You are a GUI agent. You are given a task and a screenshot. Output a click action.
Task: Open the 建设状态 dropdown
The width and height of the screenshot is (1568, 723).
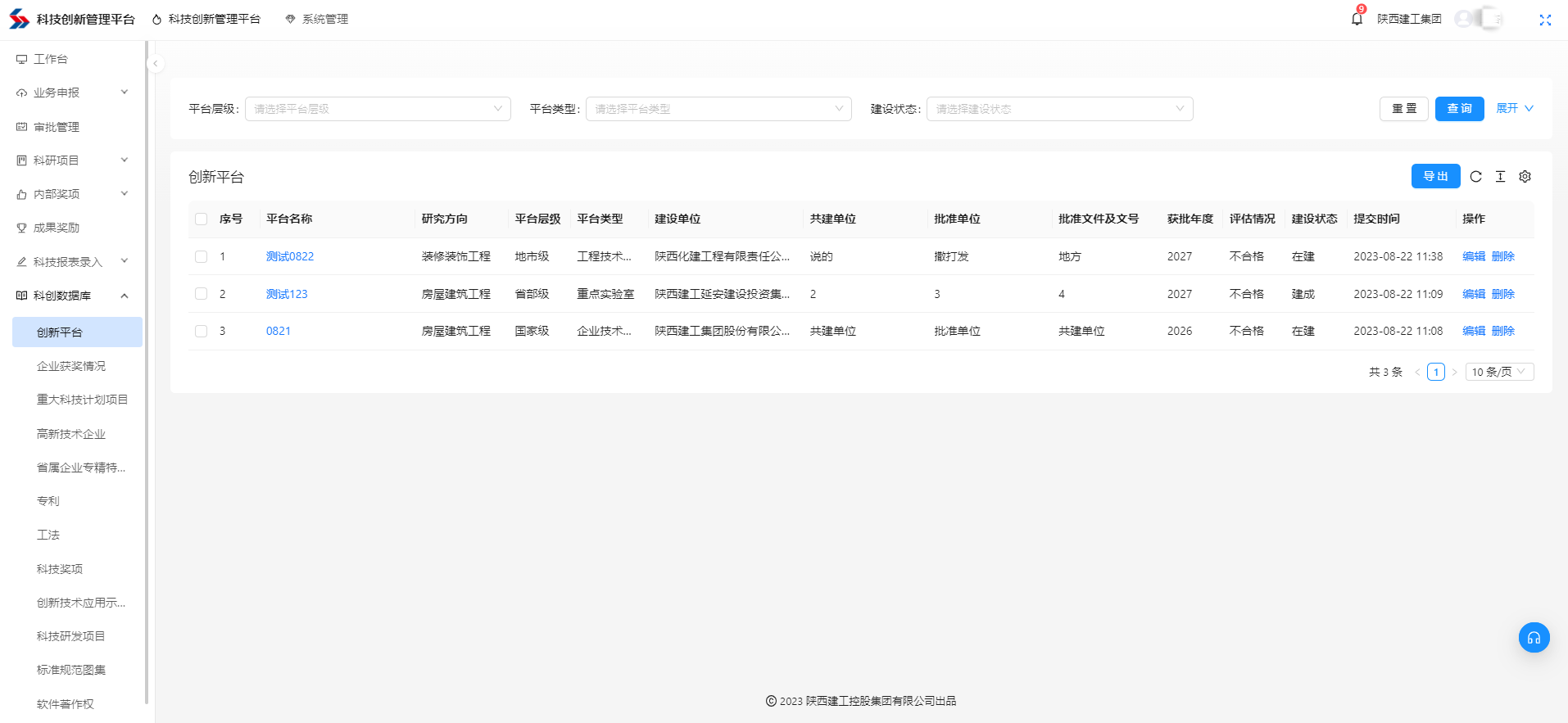1059,109
